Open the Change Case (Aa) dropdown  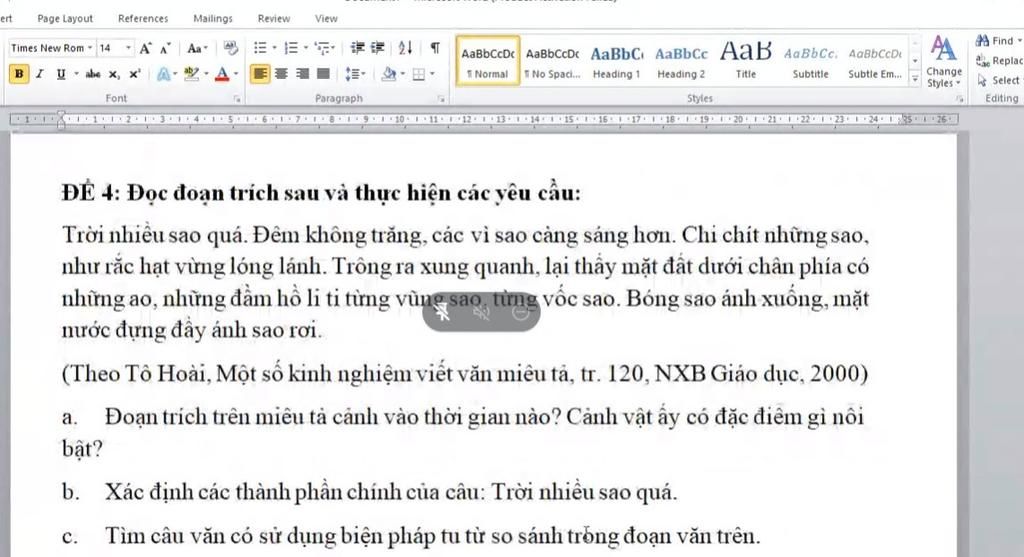coord(197,48)
